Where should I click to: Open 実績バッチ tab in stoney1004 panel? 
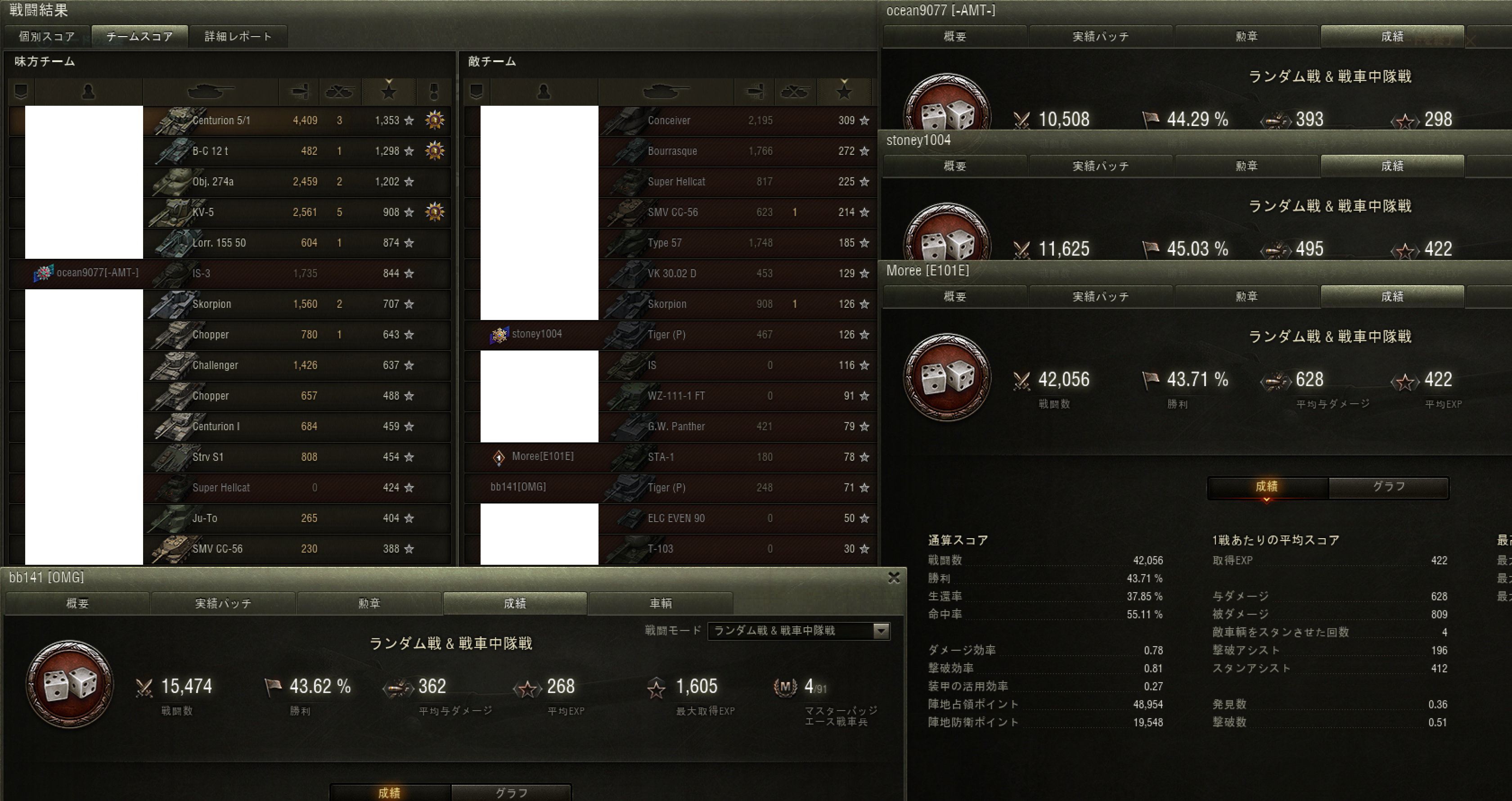pos(1101,166)
